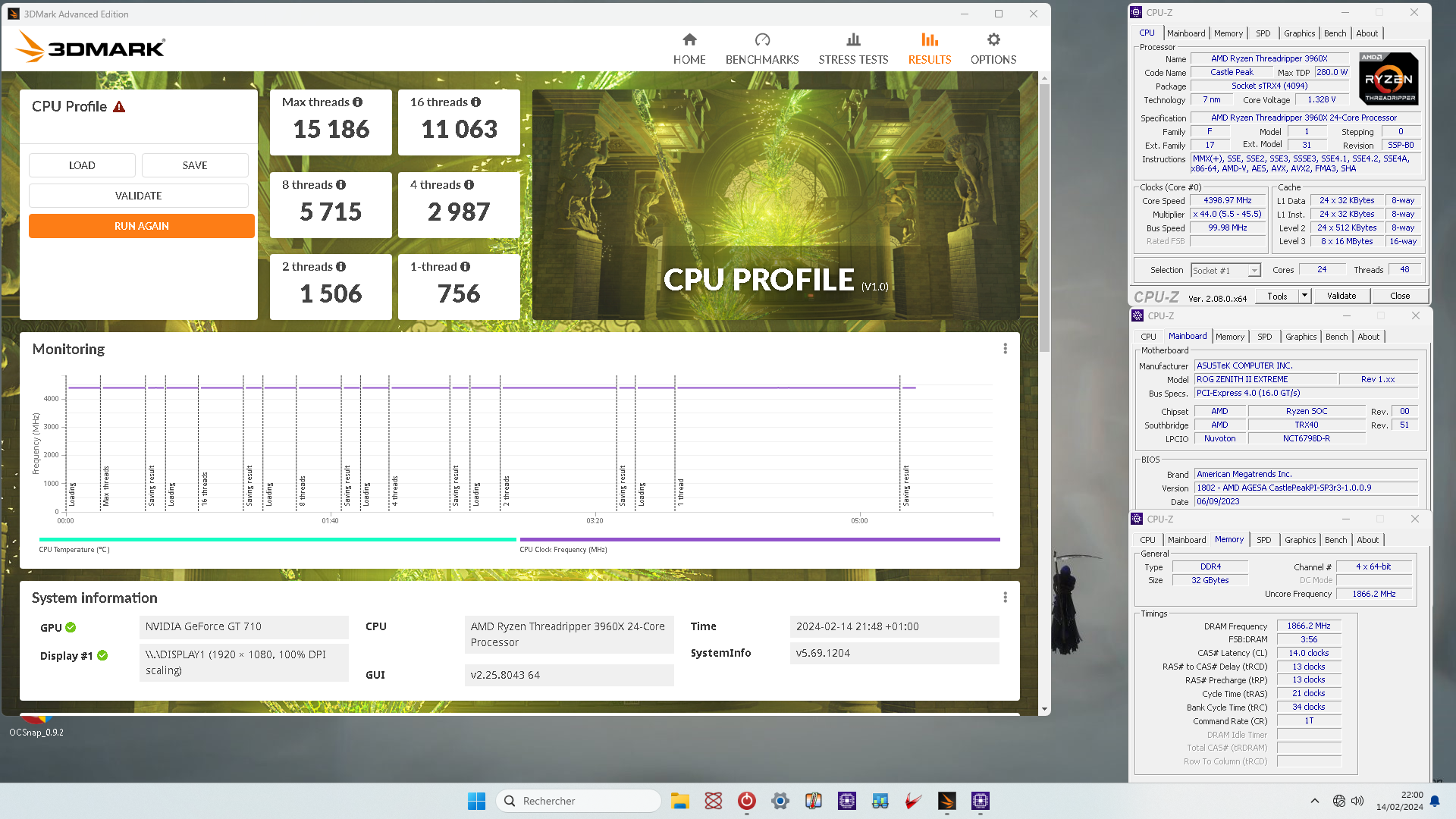This screenshot has height=819, width=1456.
Task: Open the notification bell icon
Action: (1435, 801)
